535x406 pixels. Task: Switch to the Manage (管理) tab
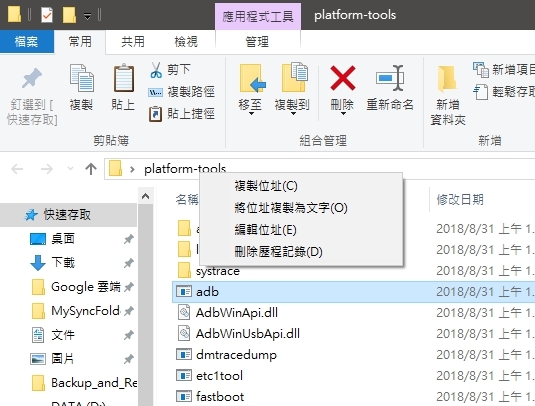[x=257, y=42]
